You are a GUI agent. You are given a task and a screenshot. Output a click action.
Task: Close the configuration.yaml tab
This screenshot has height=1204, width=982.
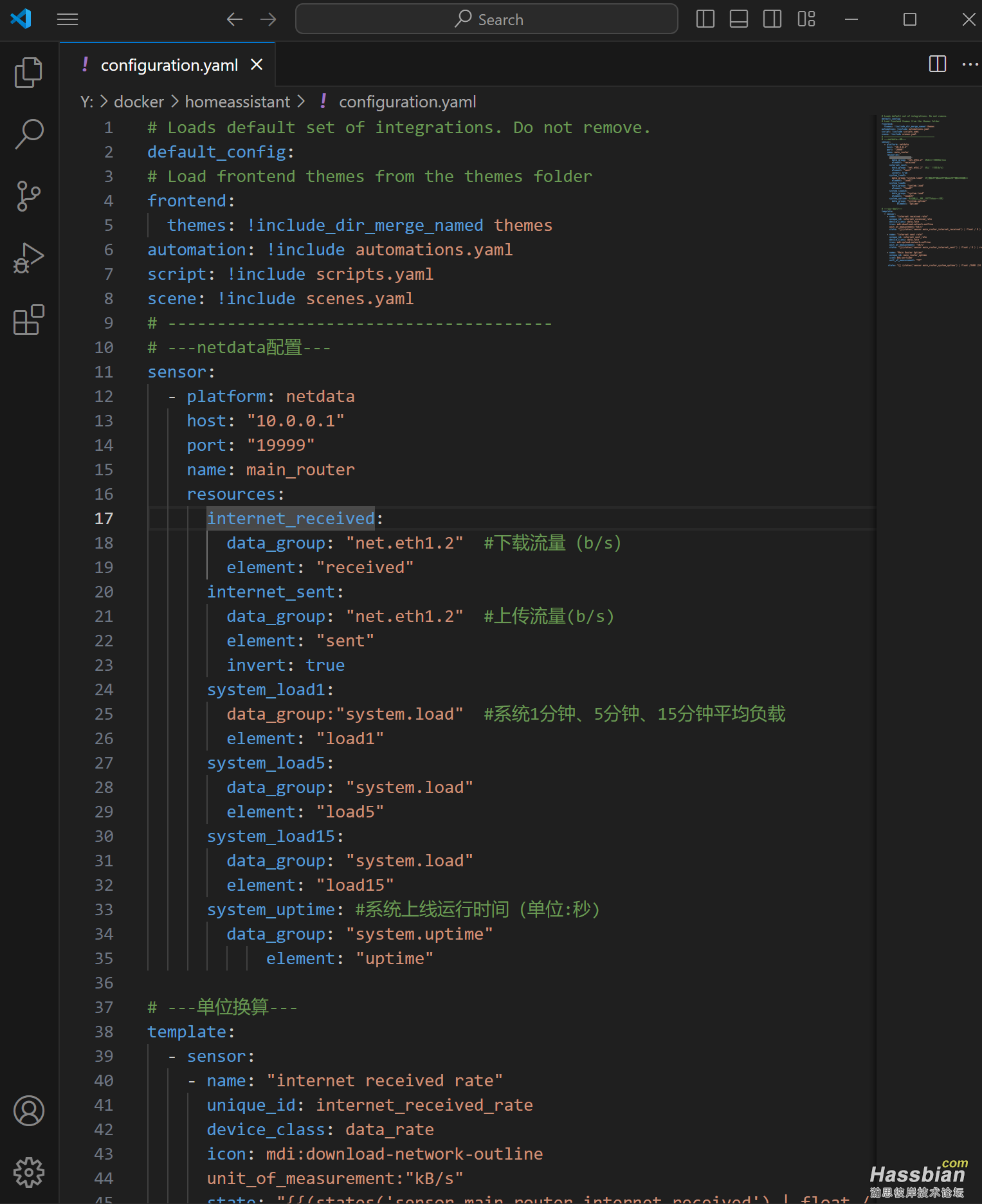[257, 65]
